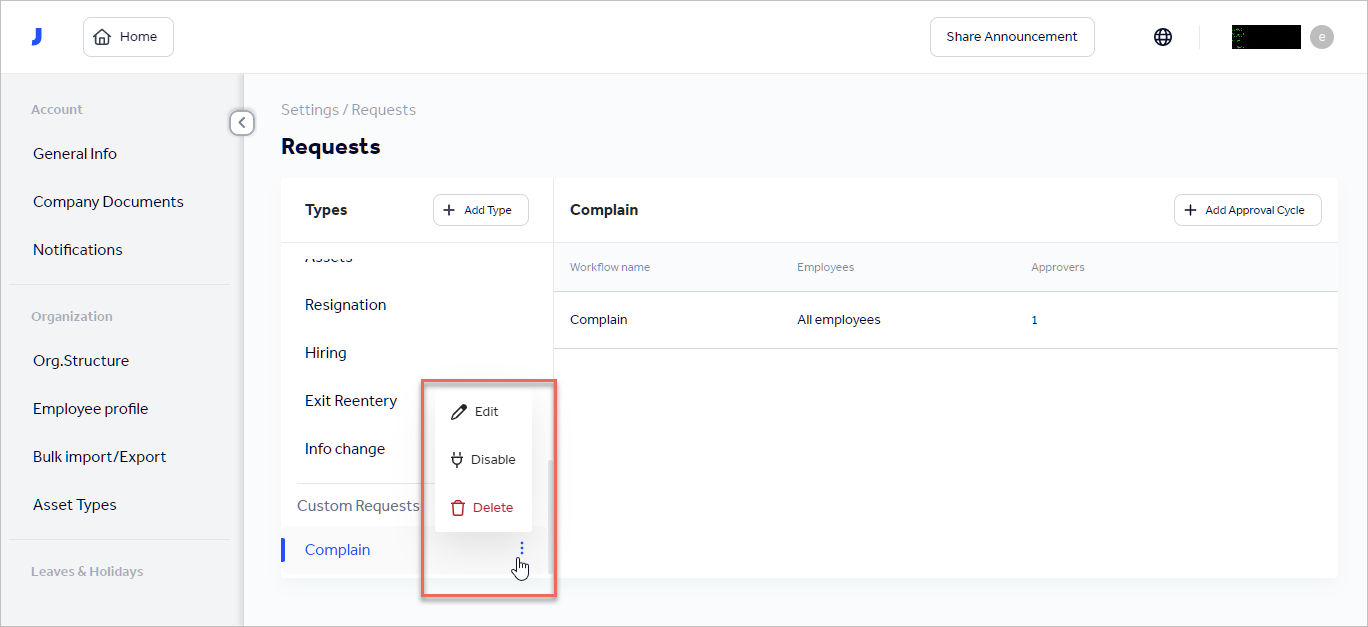The width and height of the screenshot is (1368, 627).
Task: Click the plus icon on Add Type
Action: coord(449,210)
